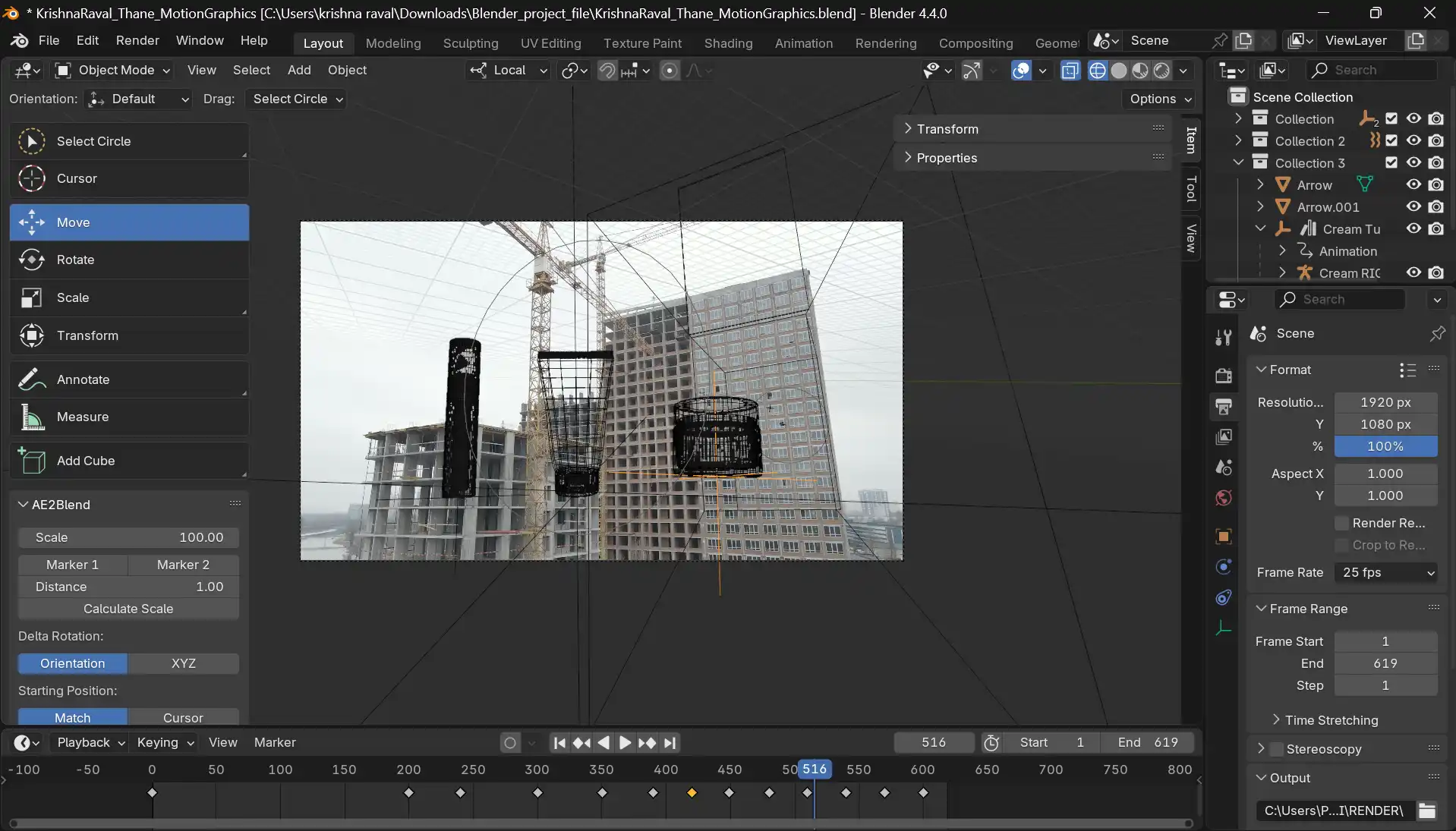Jump to the timeline's last frame

coord(670,743)
